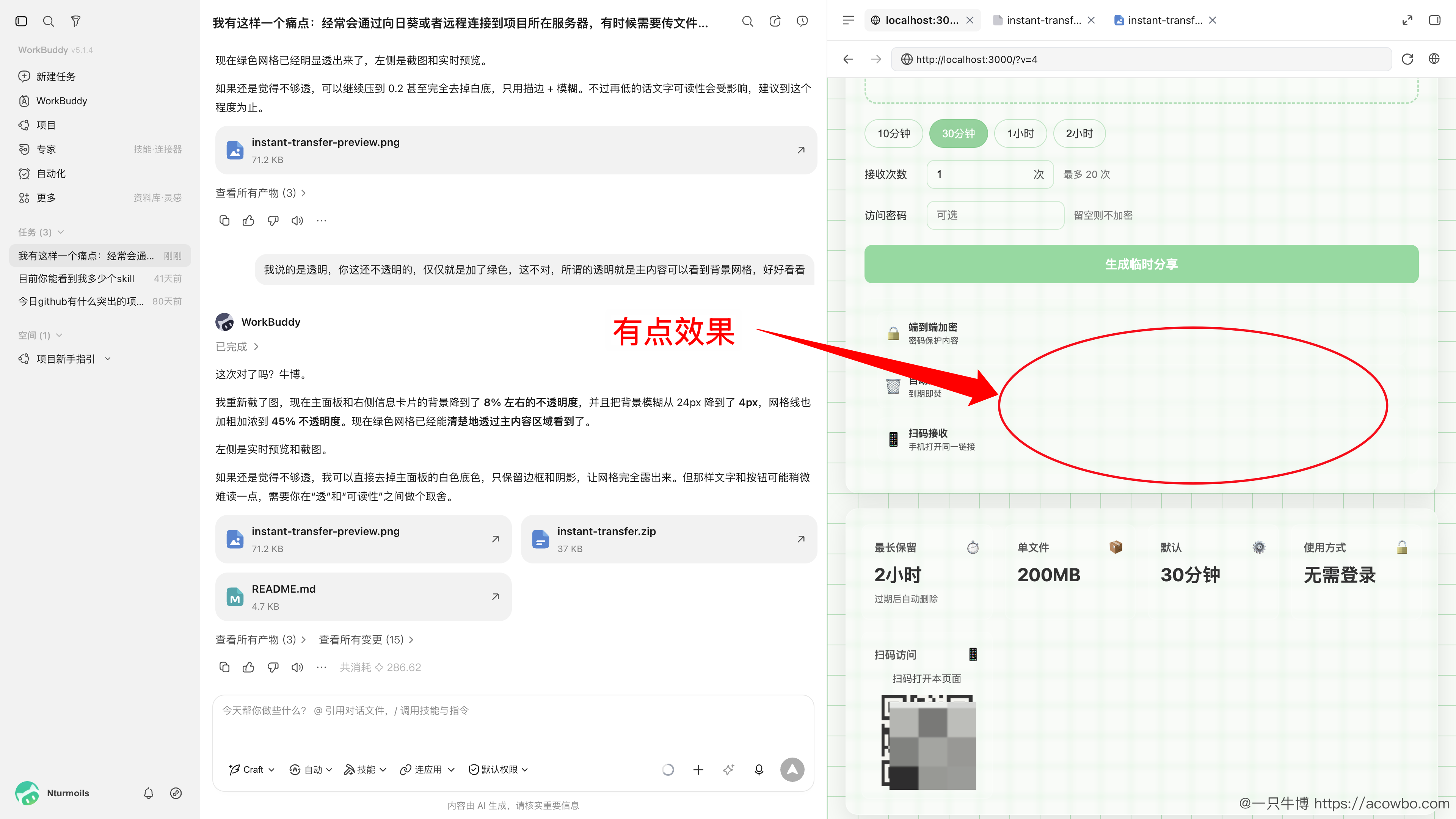Select 2小时 expiry option
The image size is (1456, 819).
pyautogui.click(x=1079, y=133)
